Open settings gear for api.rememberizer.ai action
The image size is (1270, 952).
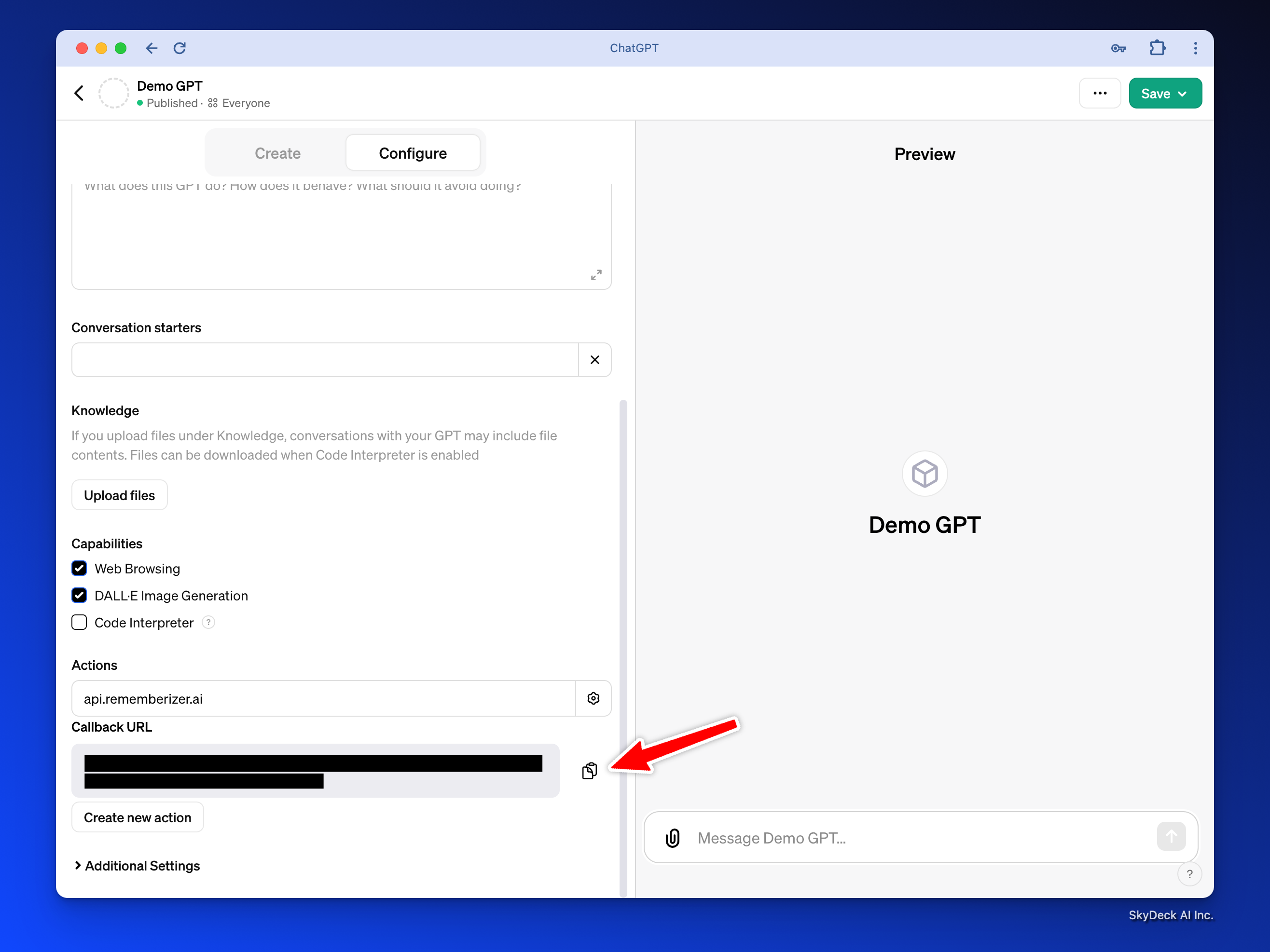(593, 698)
